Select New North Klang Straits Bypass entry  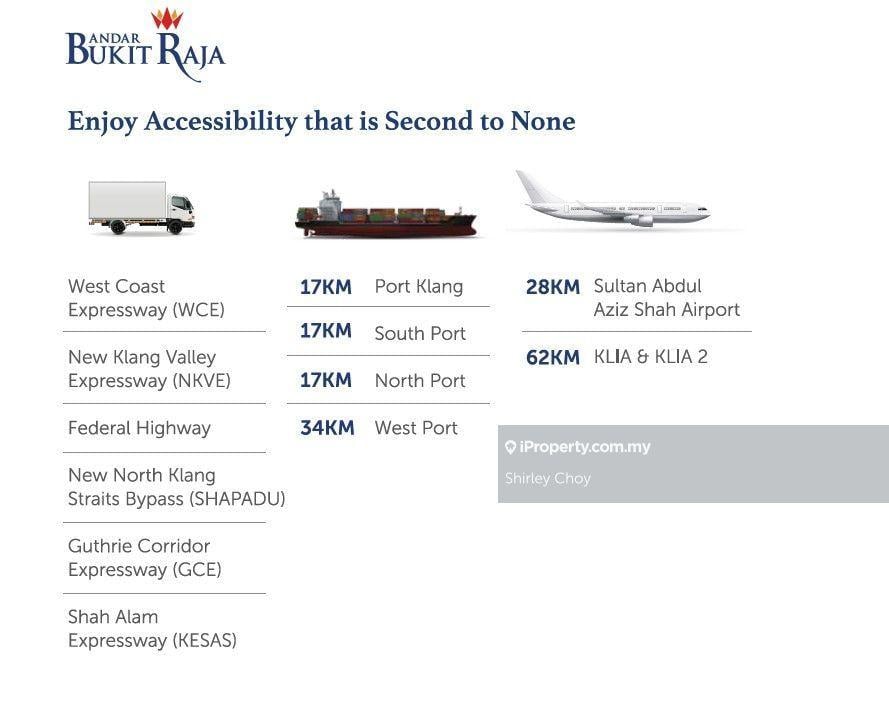click(x=176, y=487)
